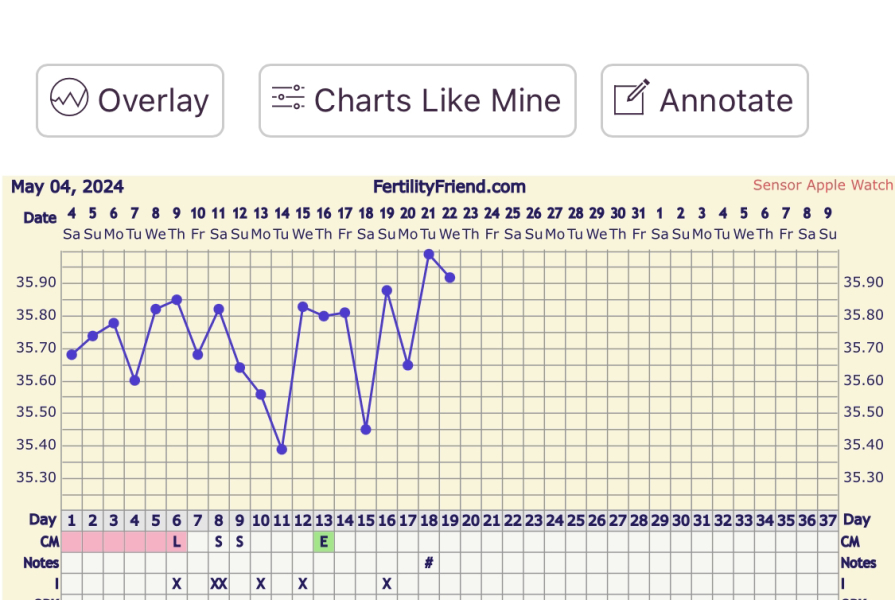The height and width of the screenshot is (600, 895).
Task: Open the Overlay tool
Action: coord(129,100)
